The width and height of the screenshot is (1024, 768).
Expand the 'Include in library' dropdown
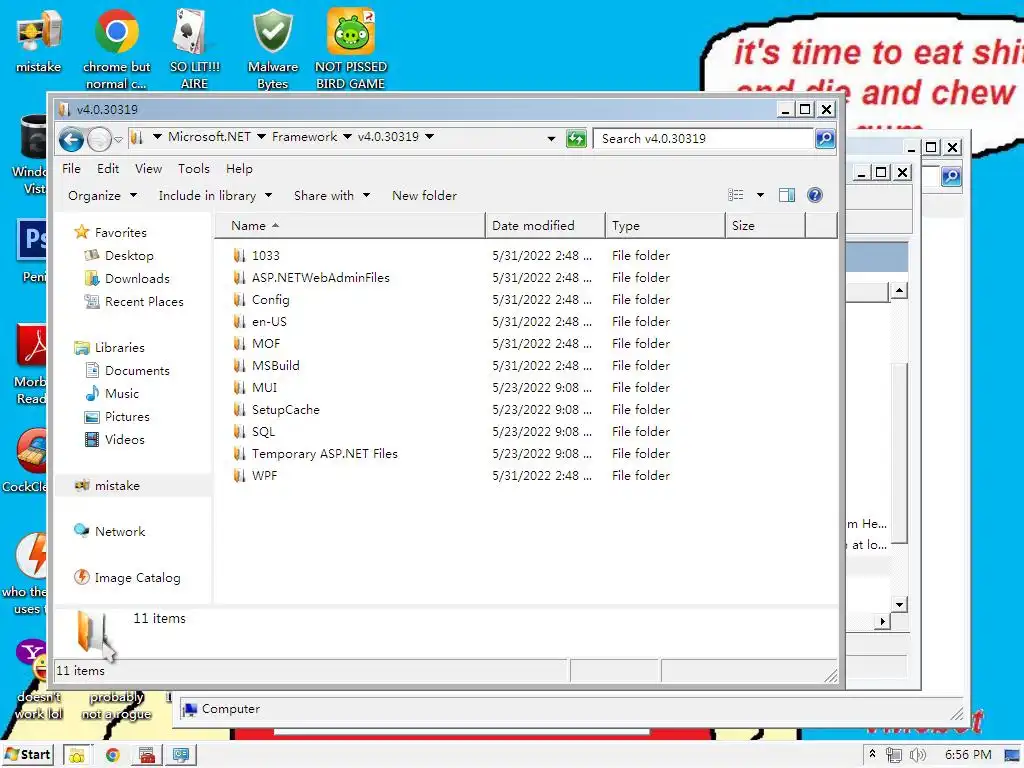[x=215, y=195]
